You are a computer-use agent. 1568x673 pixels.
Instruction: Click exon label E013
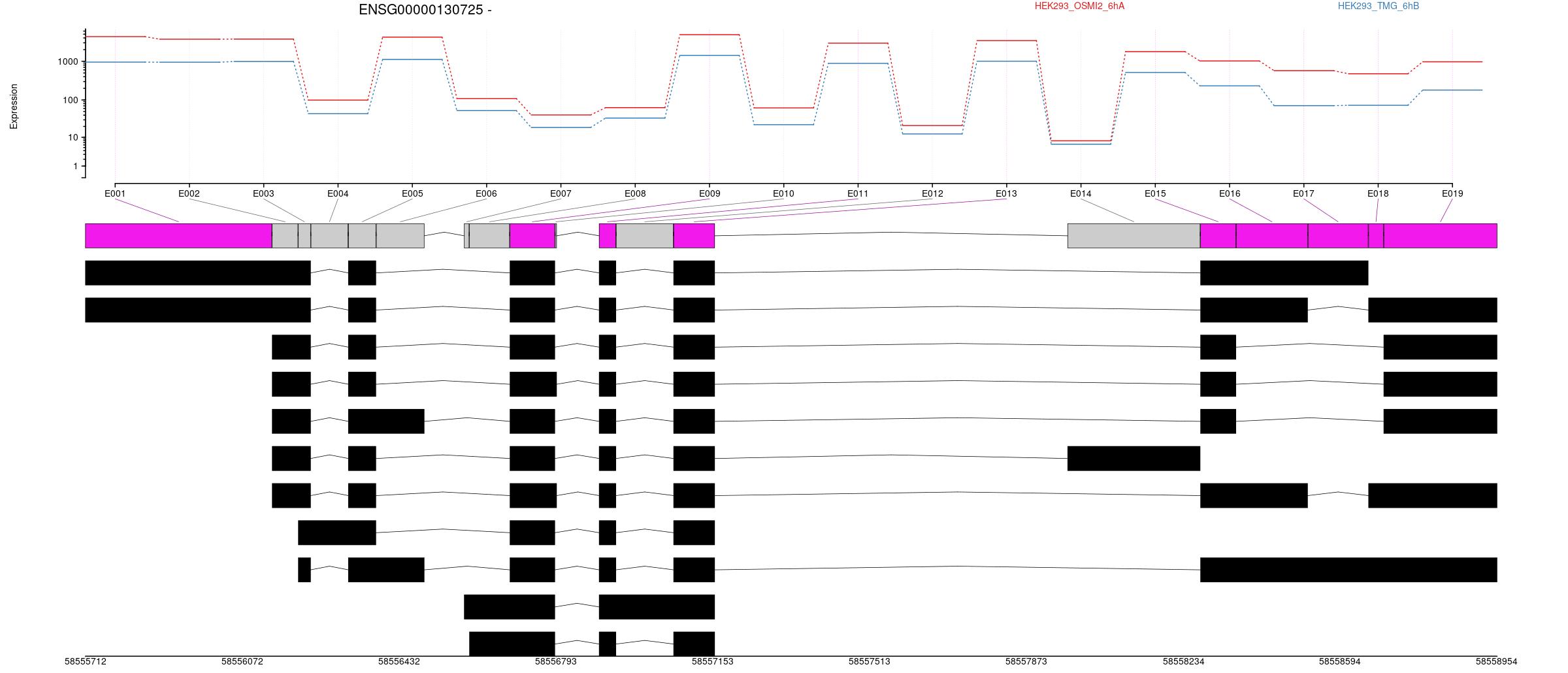click(1006, 193)
